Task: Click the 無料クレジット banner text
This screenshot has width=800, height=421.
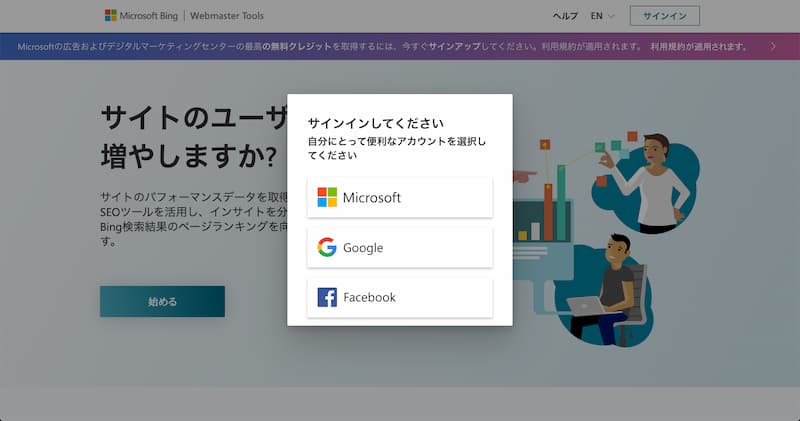Action: 301,46
